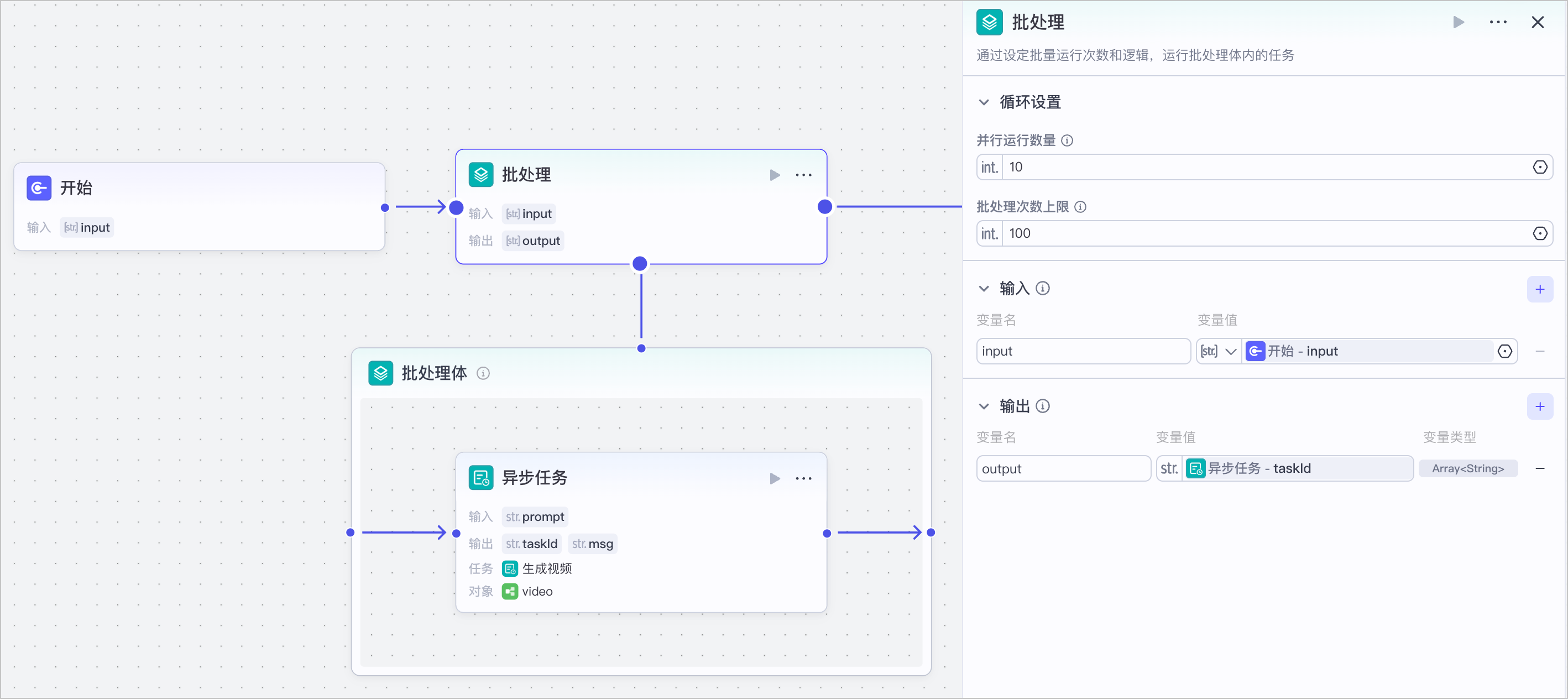This screenshot has height=699, width=1568.
Task: Click the msg tag in 异步任务 node
Action: (x=592, y=544)
